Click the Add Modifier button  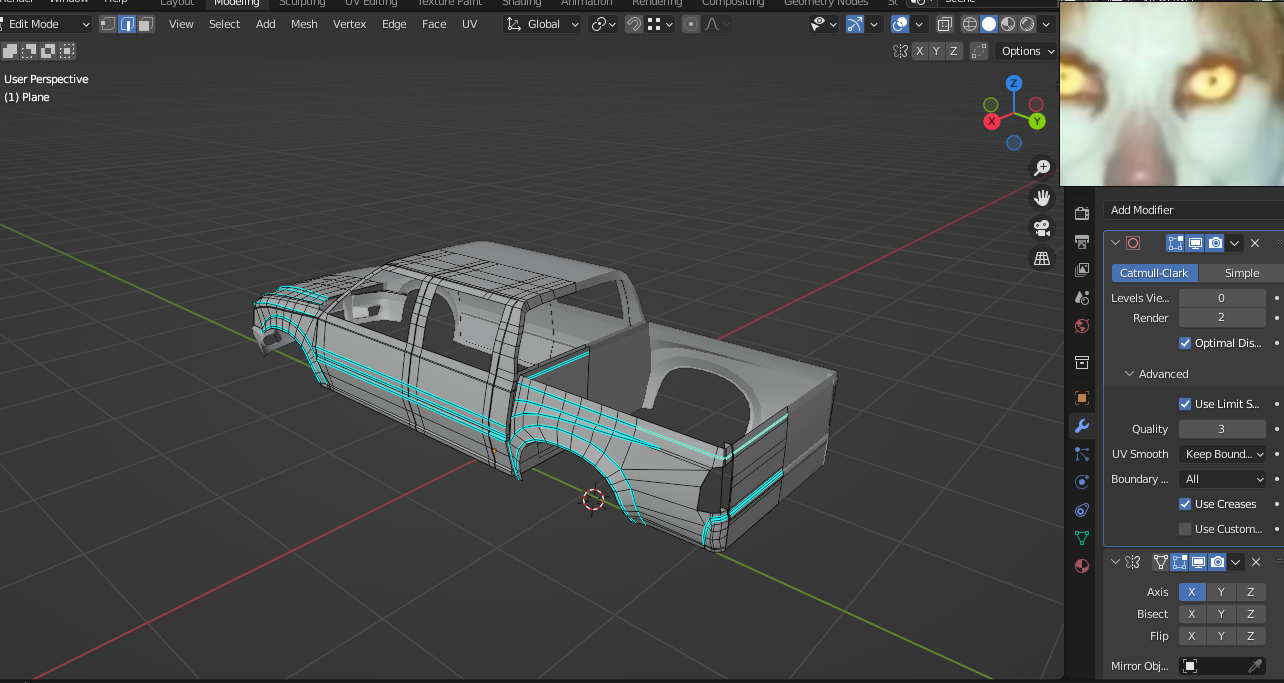coord(1193,210)
